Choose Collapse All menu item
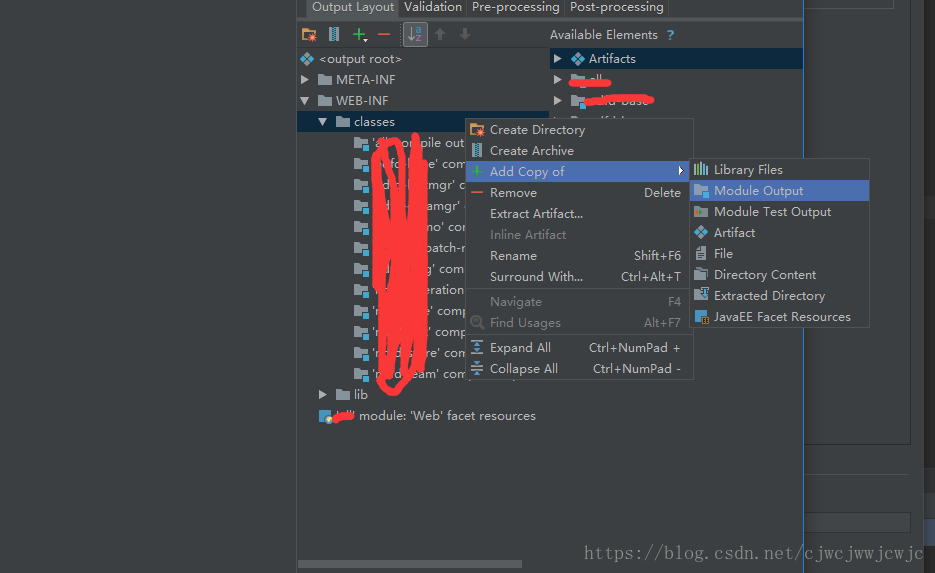Viewport: 935px width, 573px height. pyautogui.click(x=580, y=368)
